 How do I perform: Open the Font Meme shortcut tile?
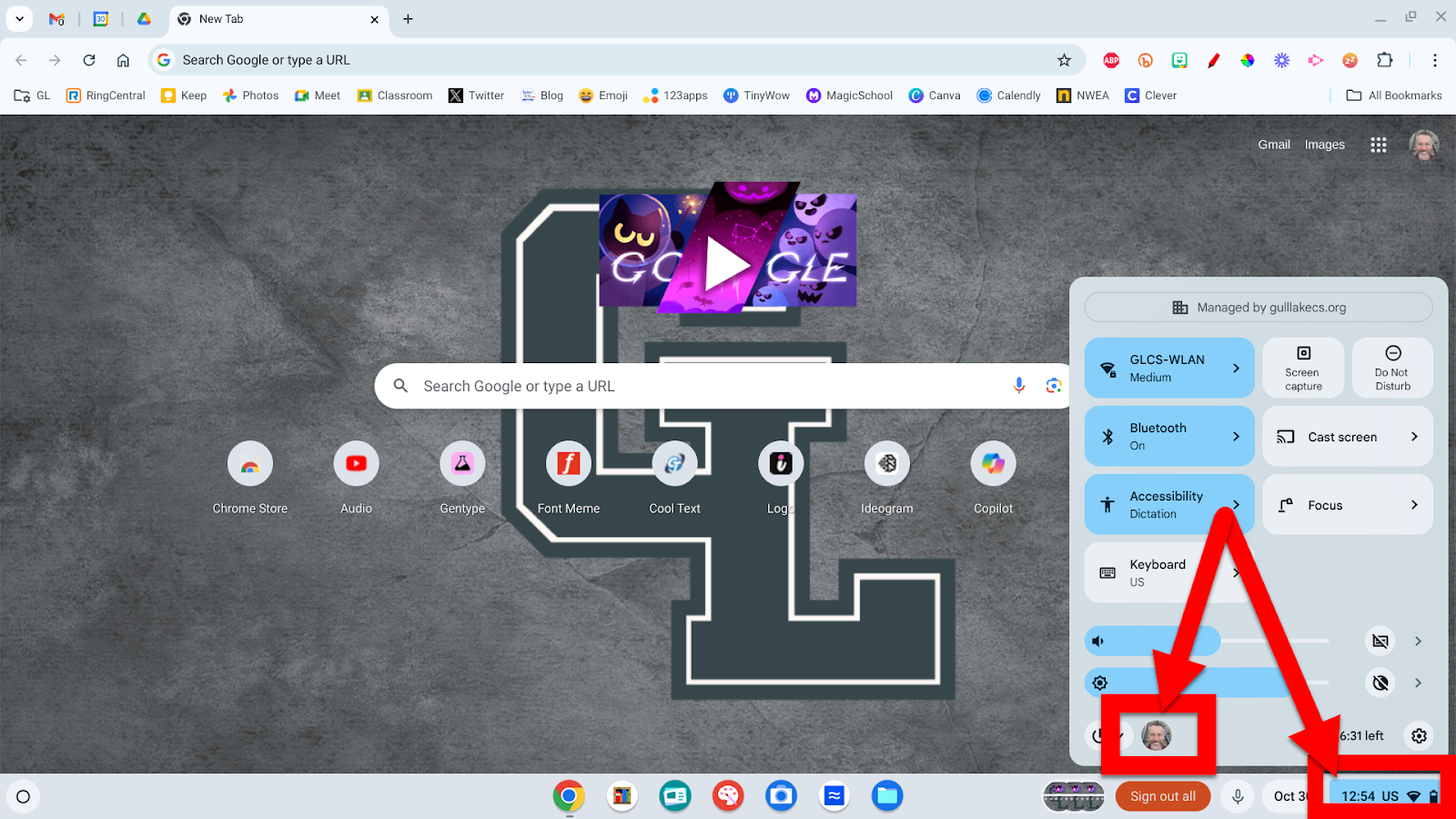pos(569,479)
